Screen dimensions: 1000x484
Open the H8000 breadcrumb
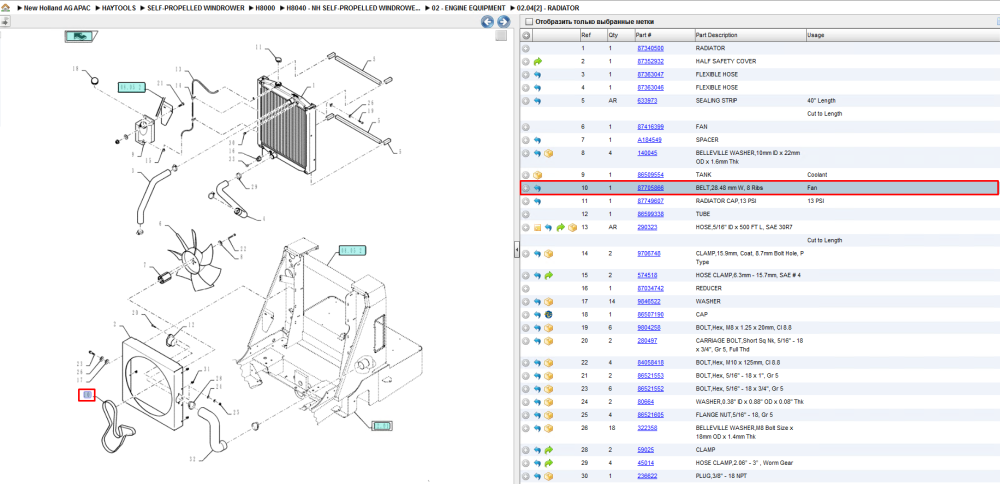263,8
